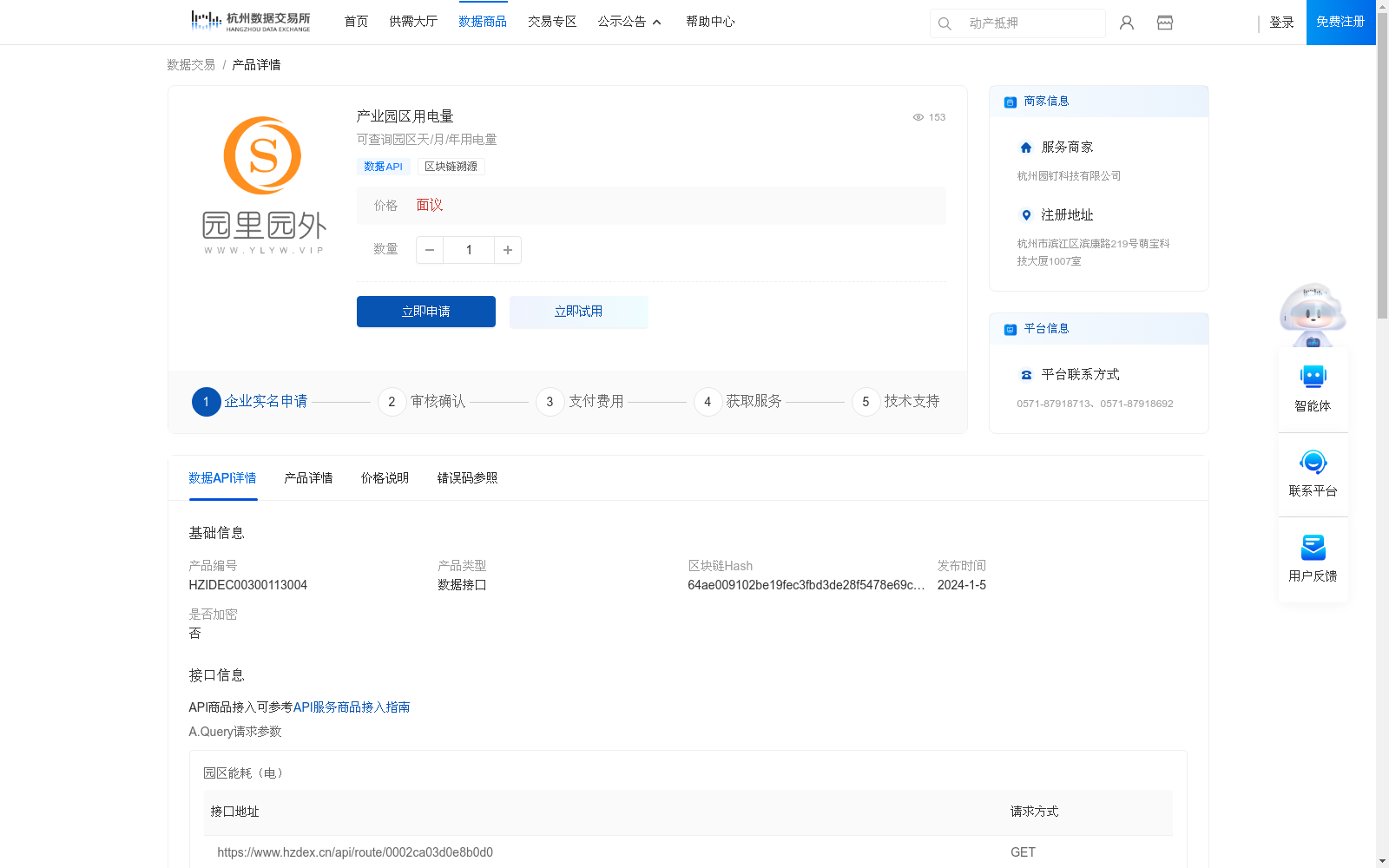Click the 平台联系方式 telephone icon
1389x868 pixels.
click(1026, 375)
